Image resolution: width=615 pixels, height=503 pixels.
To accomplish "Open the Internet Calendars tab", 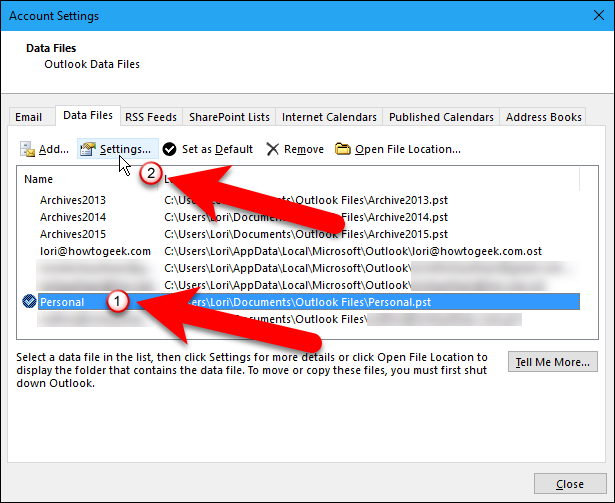I will pyautogui.click(x=329, y=117).
